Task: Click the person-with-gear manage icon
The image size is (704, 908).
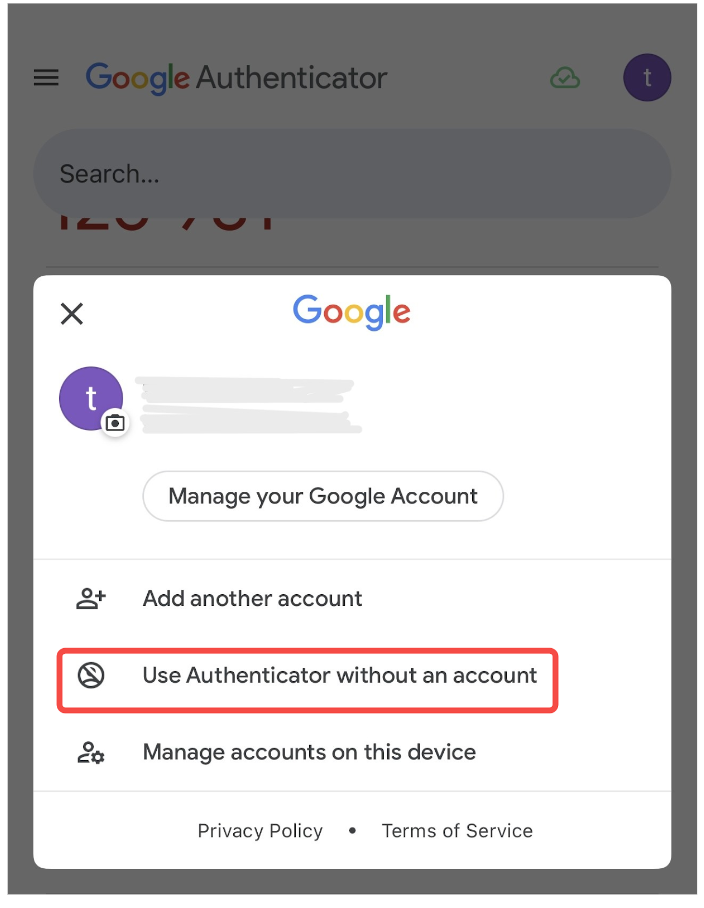Action: 91,752
